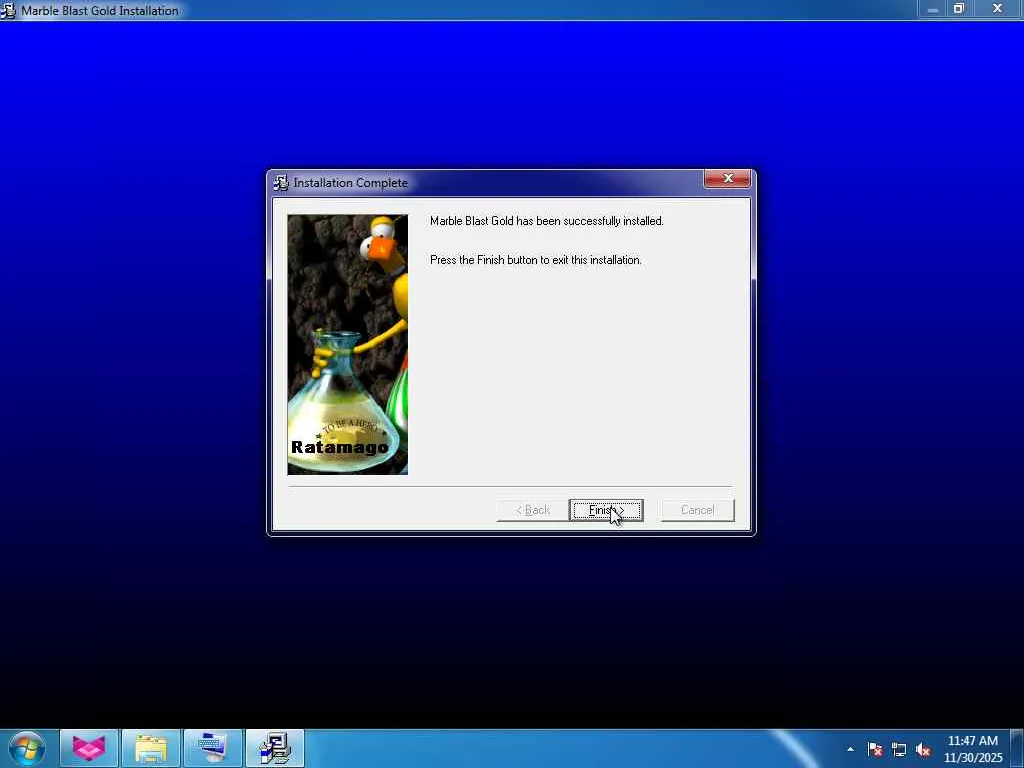Close the Installation Complete dialog
1024x768 pixels.
tap(728, 178)
